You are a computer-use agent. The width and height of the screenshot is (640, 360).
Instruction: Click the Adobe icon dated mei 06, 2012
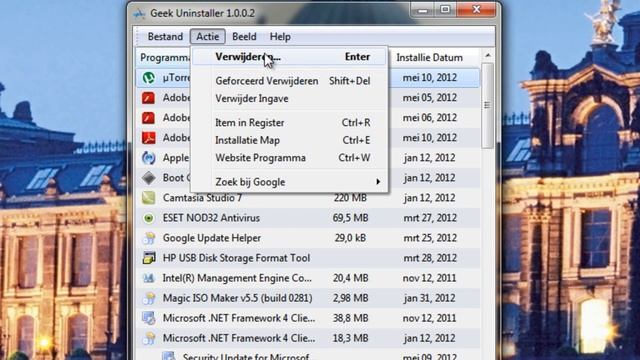pos(149,118)
